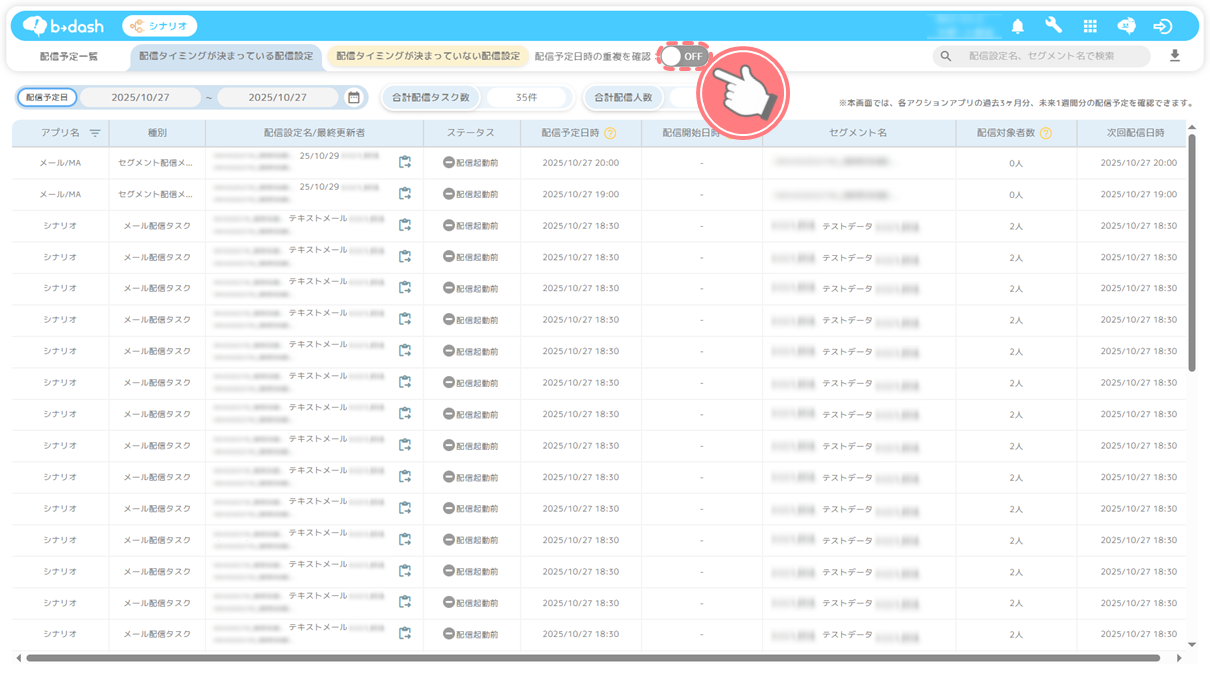Switch to 配信タイミングが決まっていない配信設定 tab
Image resolution: width=1210 pixels, height=680 pixels.
coord(428,57)
